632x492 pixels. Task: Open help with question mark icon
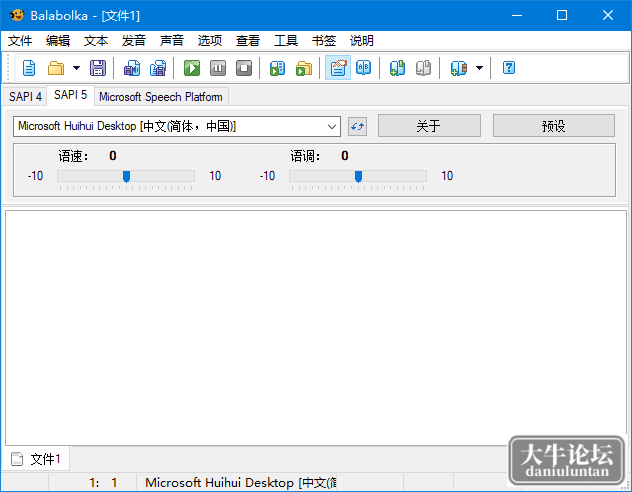coord(509,68)
